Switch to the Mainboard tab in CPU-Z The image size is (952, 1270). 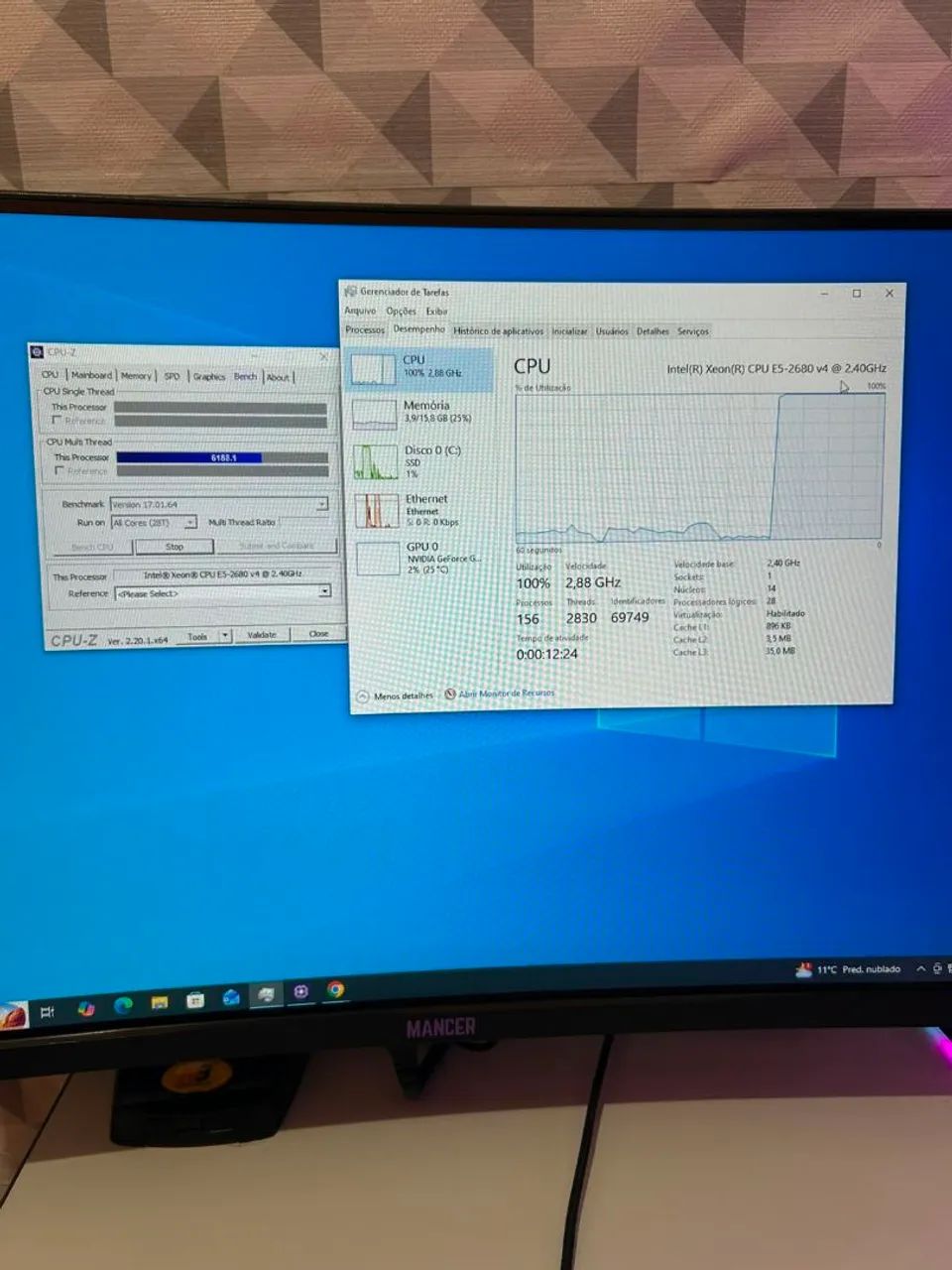point(91,375)
